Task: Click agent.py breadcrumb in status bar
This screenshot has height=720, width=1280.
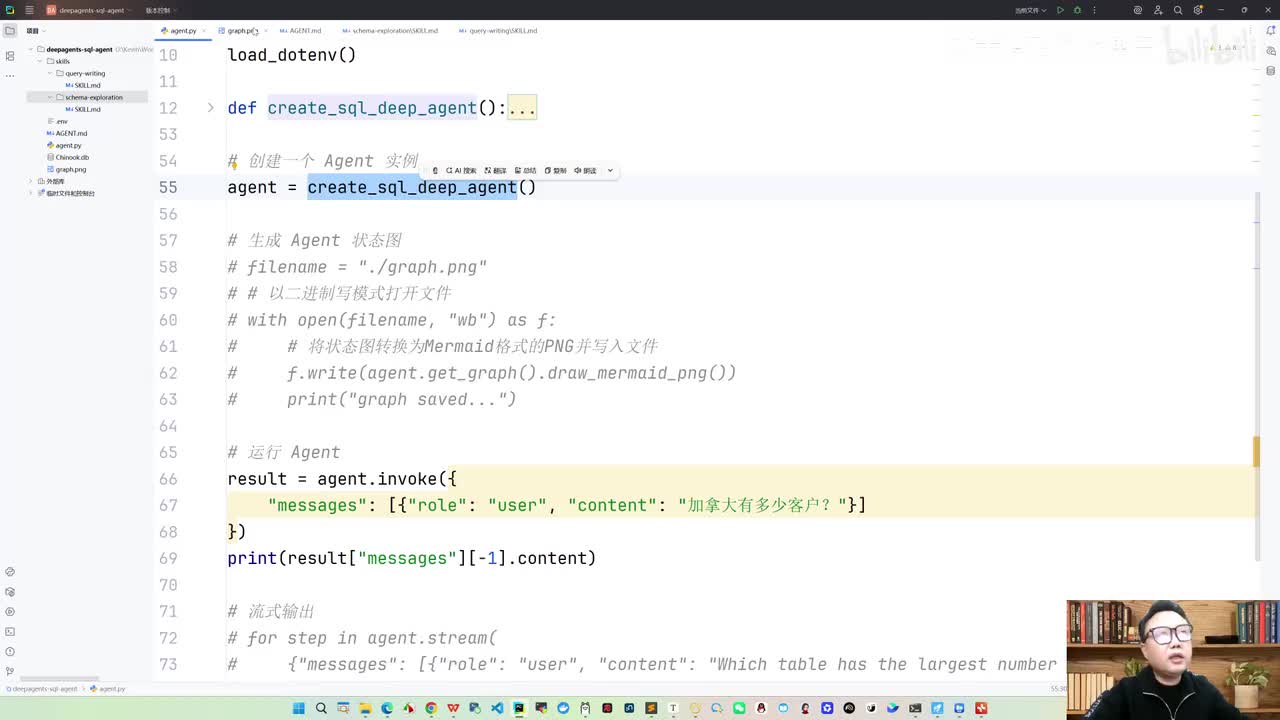Action: [x=108, y=689]
